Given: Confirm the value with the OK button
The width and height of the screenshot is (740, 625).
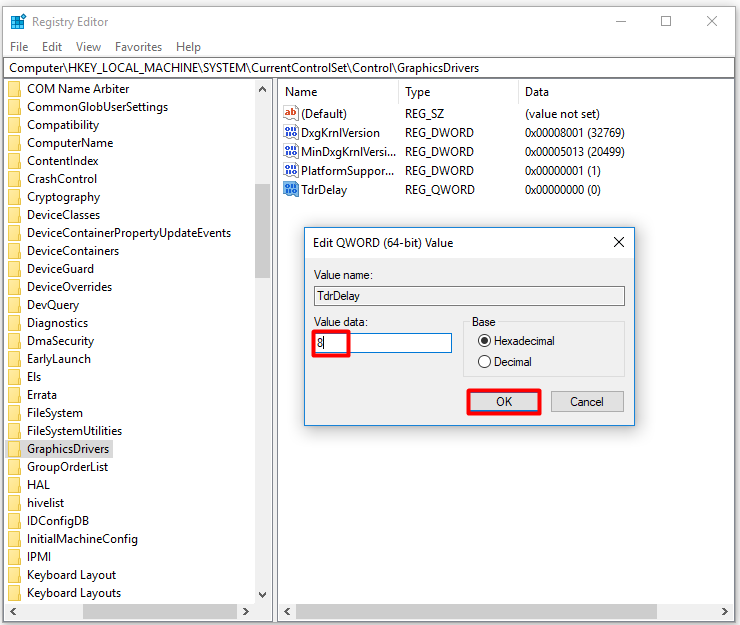Looking at the screenshot, I should pyautogui.click(x=504, y=402).
